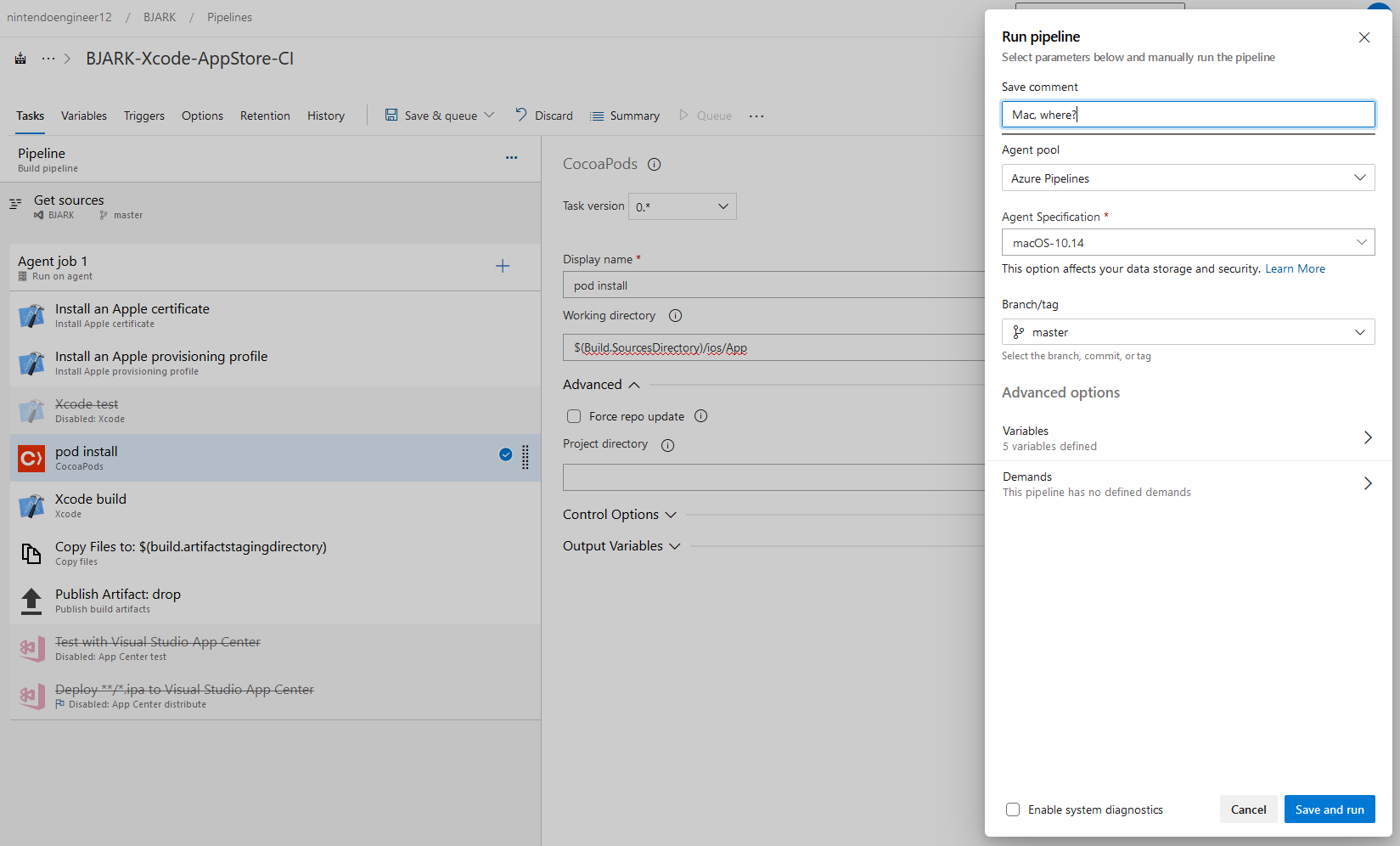Switch to the Retention tab
Screen dimensions: 1400x846
point(265,116)
